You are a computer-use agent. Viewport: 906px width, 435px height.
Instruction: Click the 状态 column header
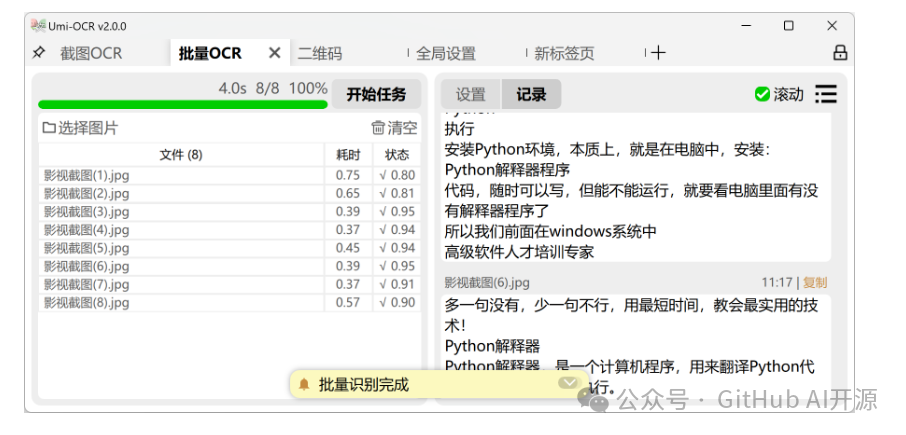[x=397, y=155]
